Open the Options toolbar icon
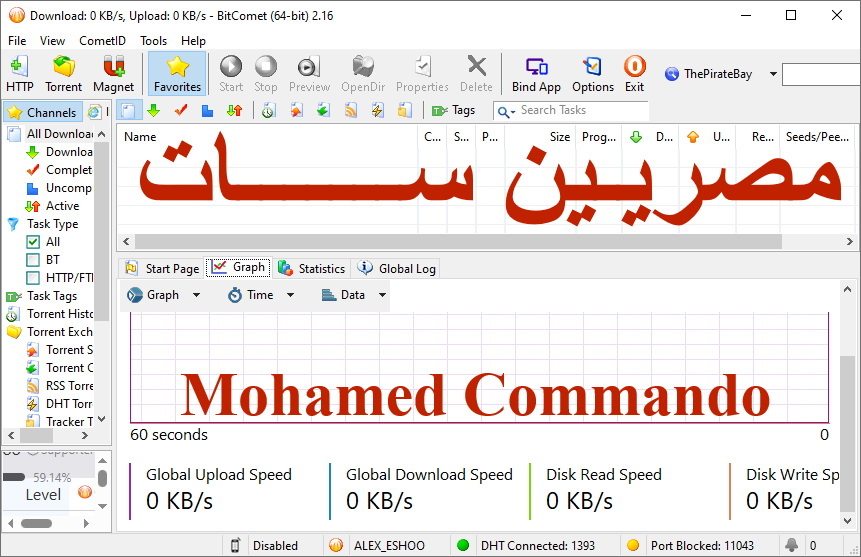This screenshot has height=557, width=861. click(593, 74)
